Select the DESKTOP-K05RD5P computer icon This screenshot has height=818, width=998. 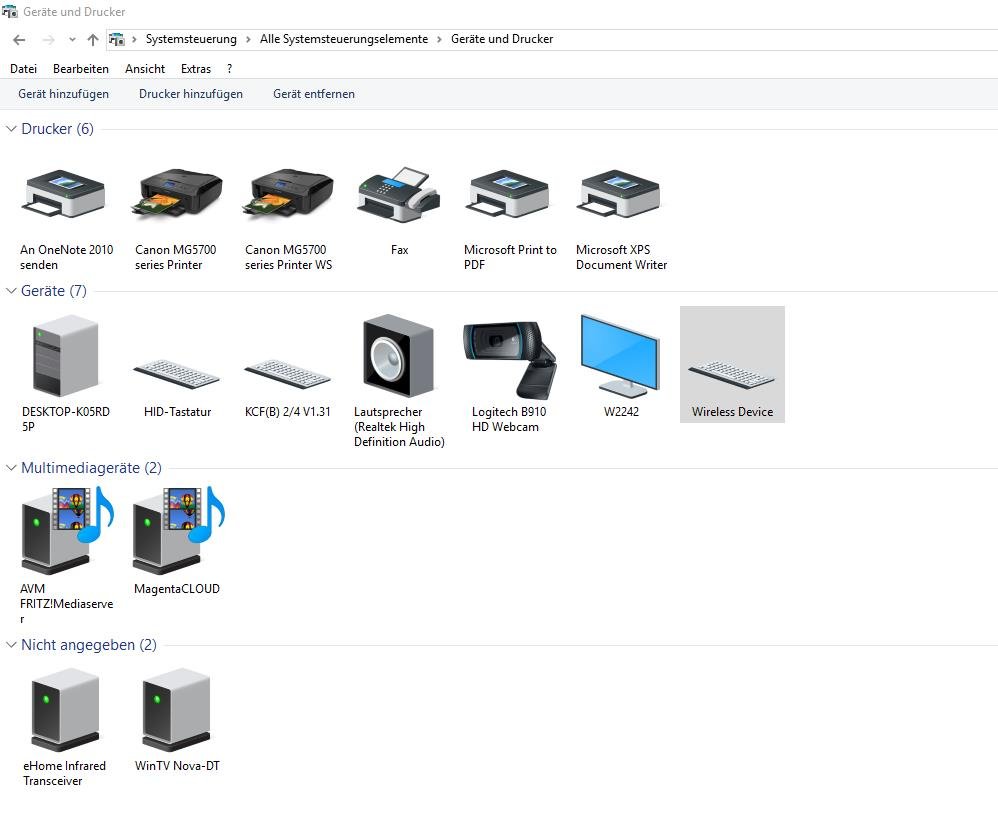65,355
